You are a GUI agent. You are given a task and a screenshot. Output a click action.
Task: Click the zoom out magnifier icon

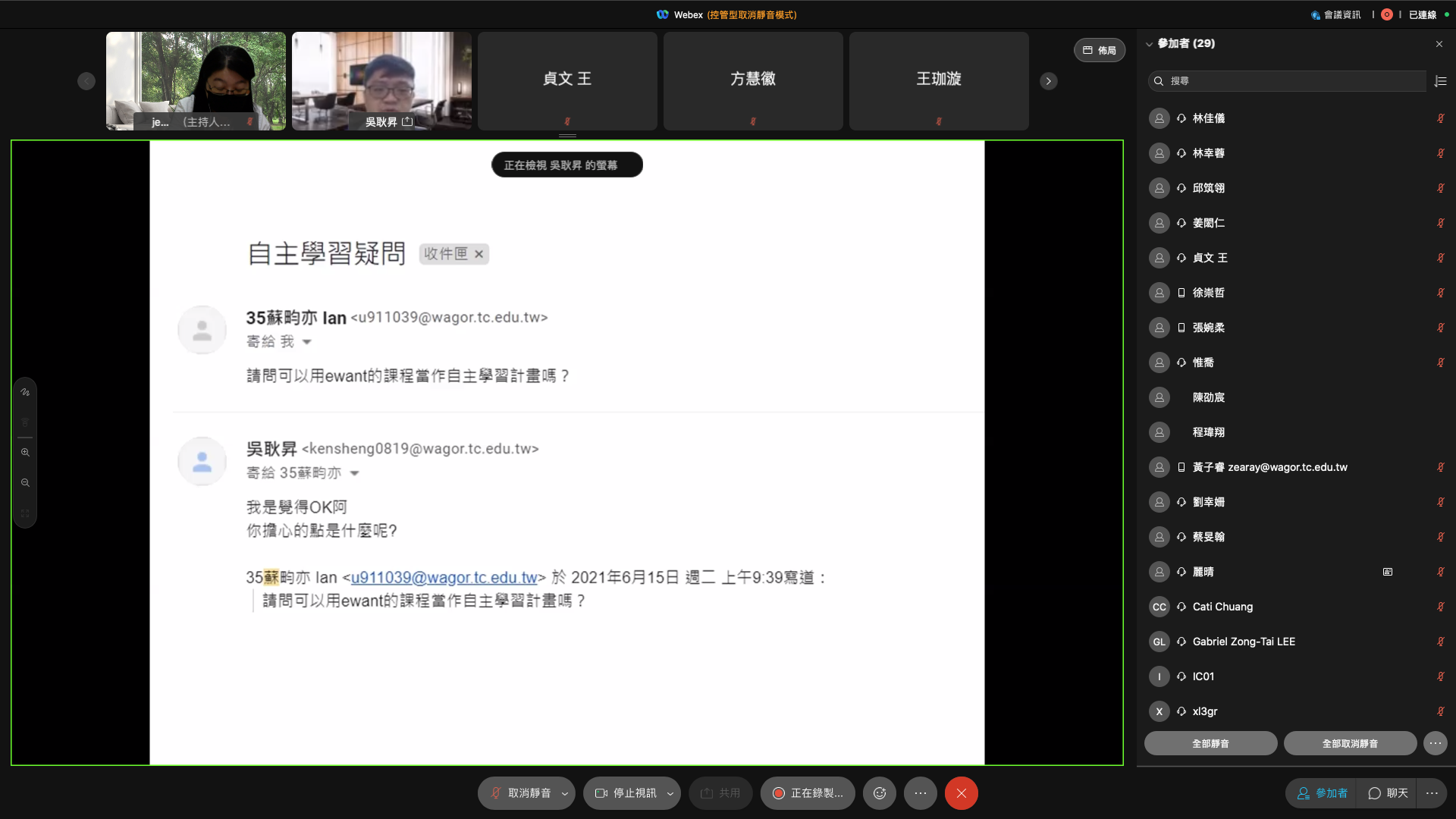[25, 483]
